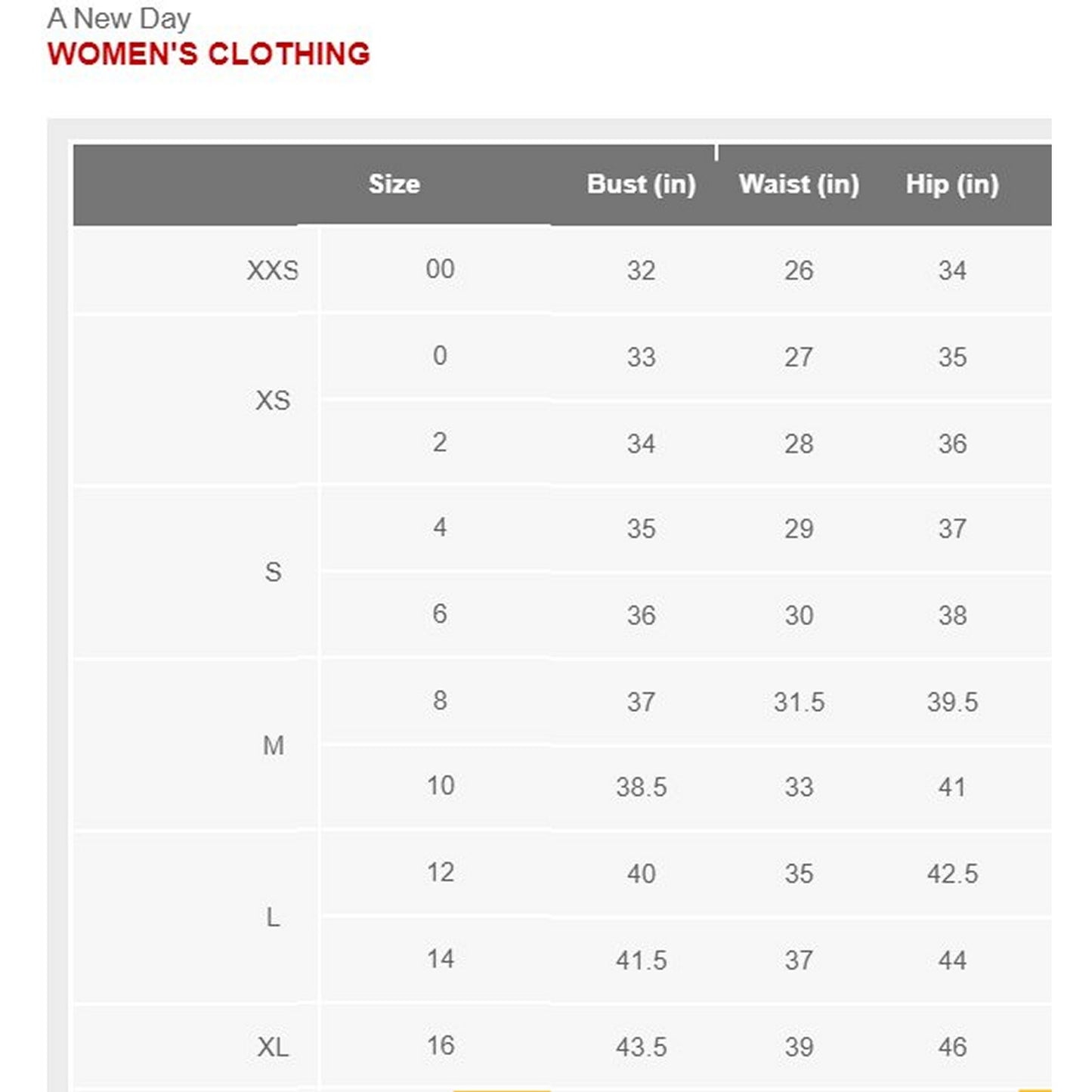Select the Waist (in) column header
This screenshot has width=1092, height=1092.
coord(799,184)
